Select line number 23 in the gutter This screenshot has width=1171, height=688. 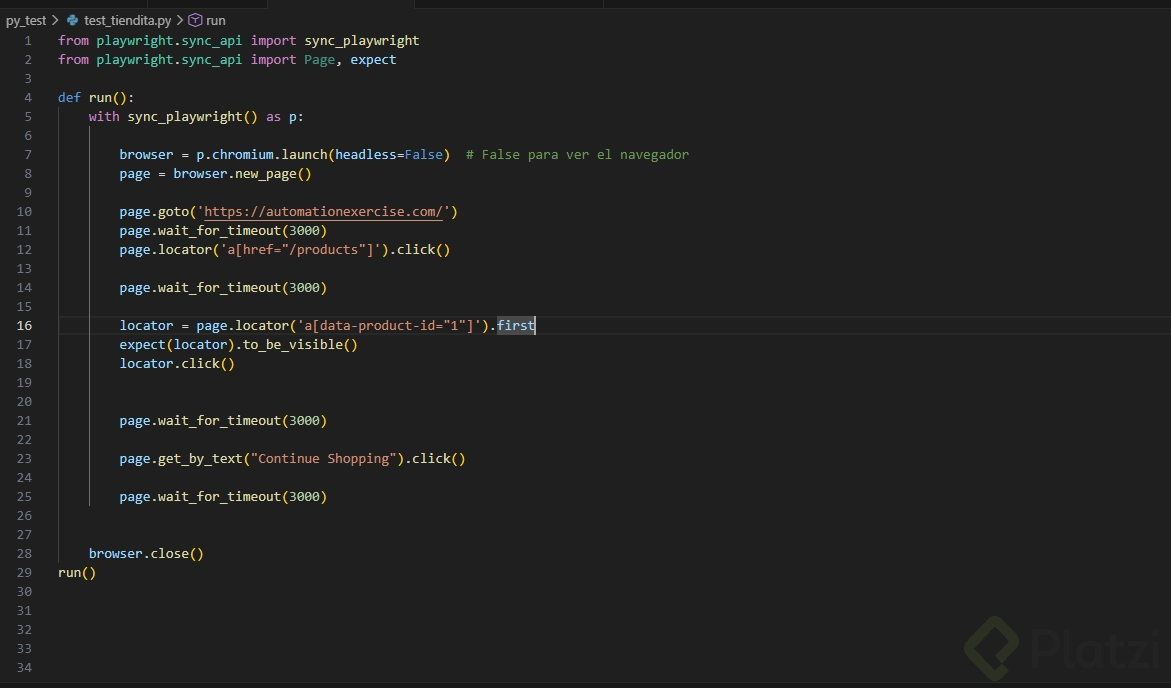click(x=24, y=459)
